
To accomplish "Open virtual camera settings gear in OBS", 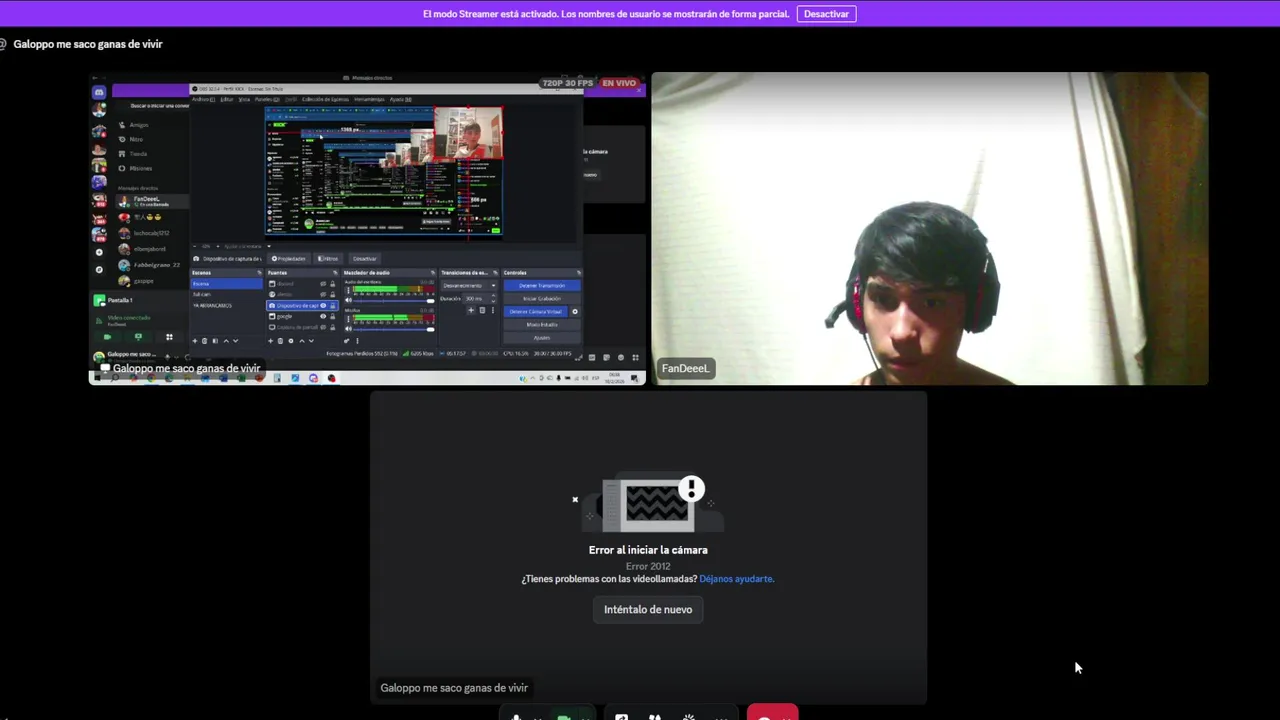I will [575, 312].
